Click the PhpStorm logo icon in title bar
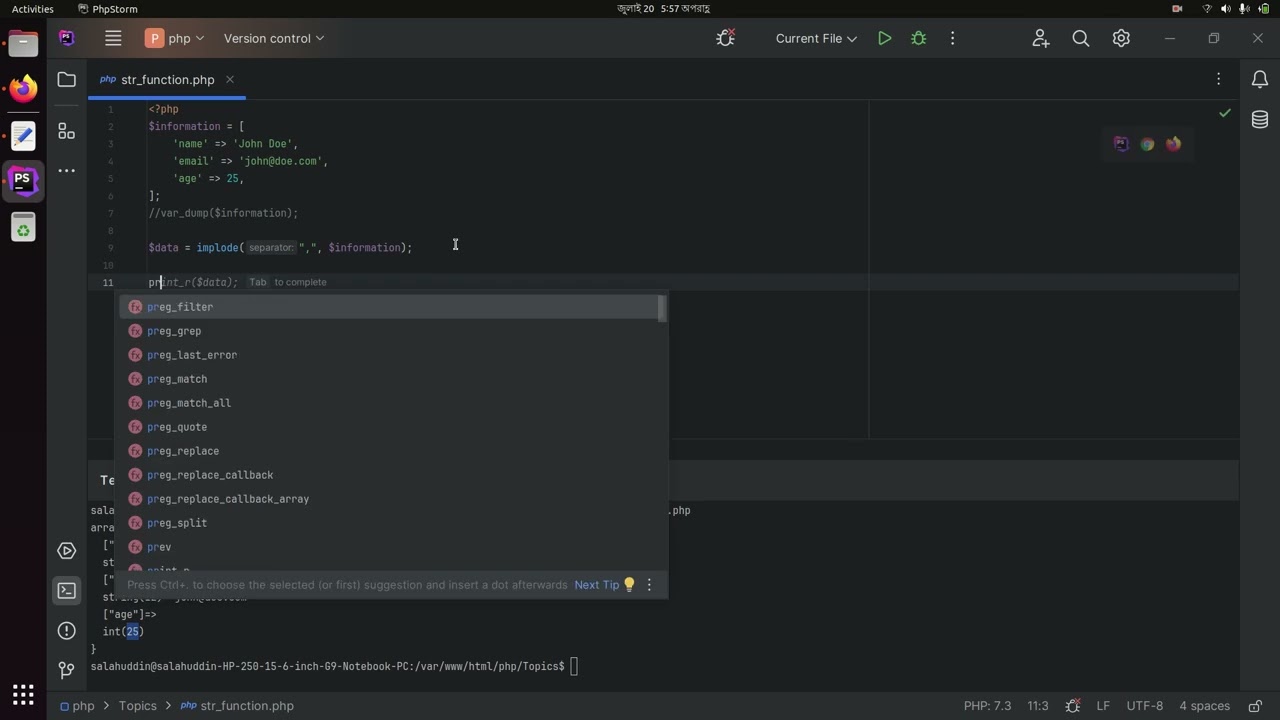The height and width of the screenshot is (720, 1280). coord(67,38)
